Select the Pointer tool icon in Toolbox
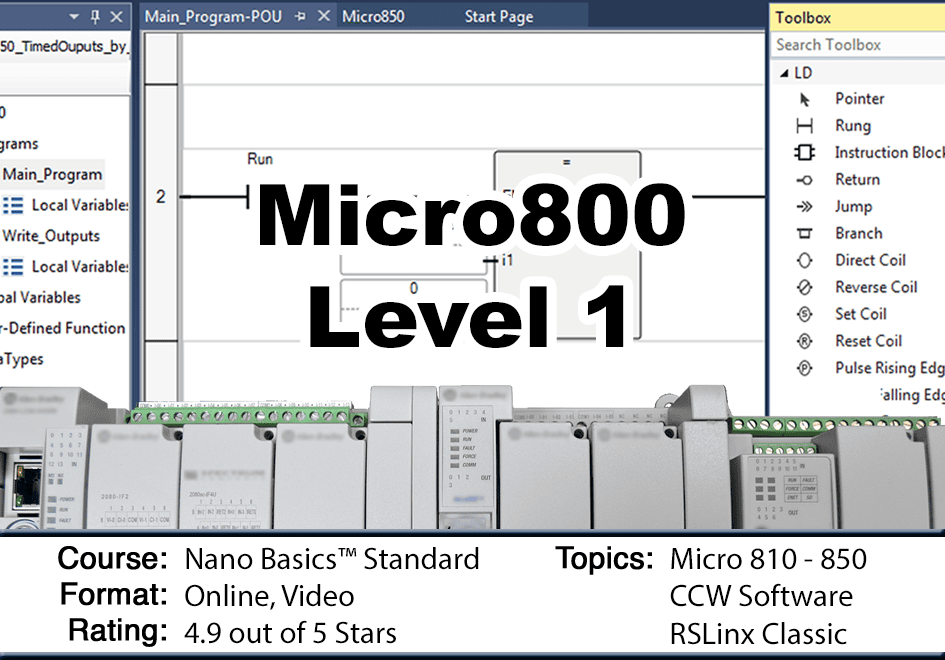The height and width of the screenshot is (660, 945). click(x=805, y=99)
